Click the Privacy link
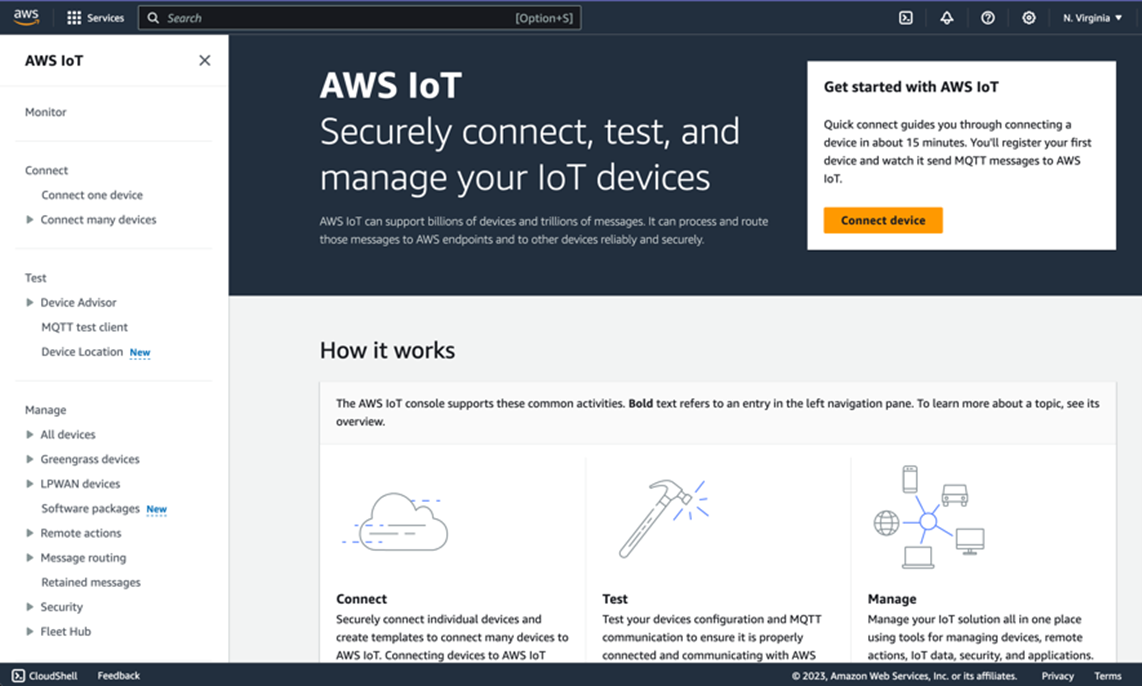 click(1057, 676)
